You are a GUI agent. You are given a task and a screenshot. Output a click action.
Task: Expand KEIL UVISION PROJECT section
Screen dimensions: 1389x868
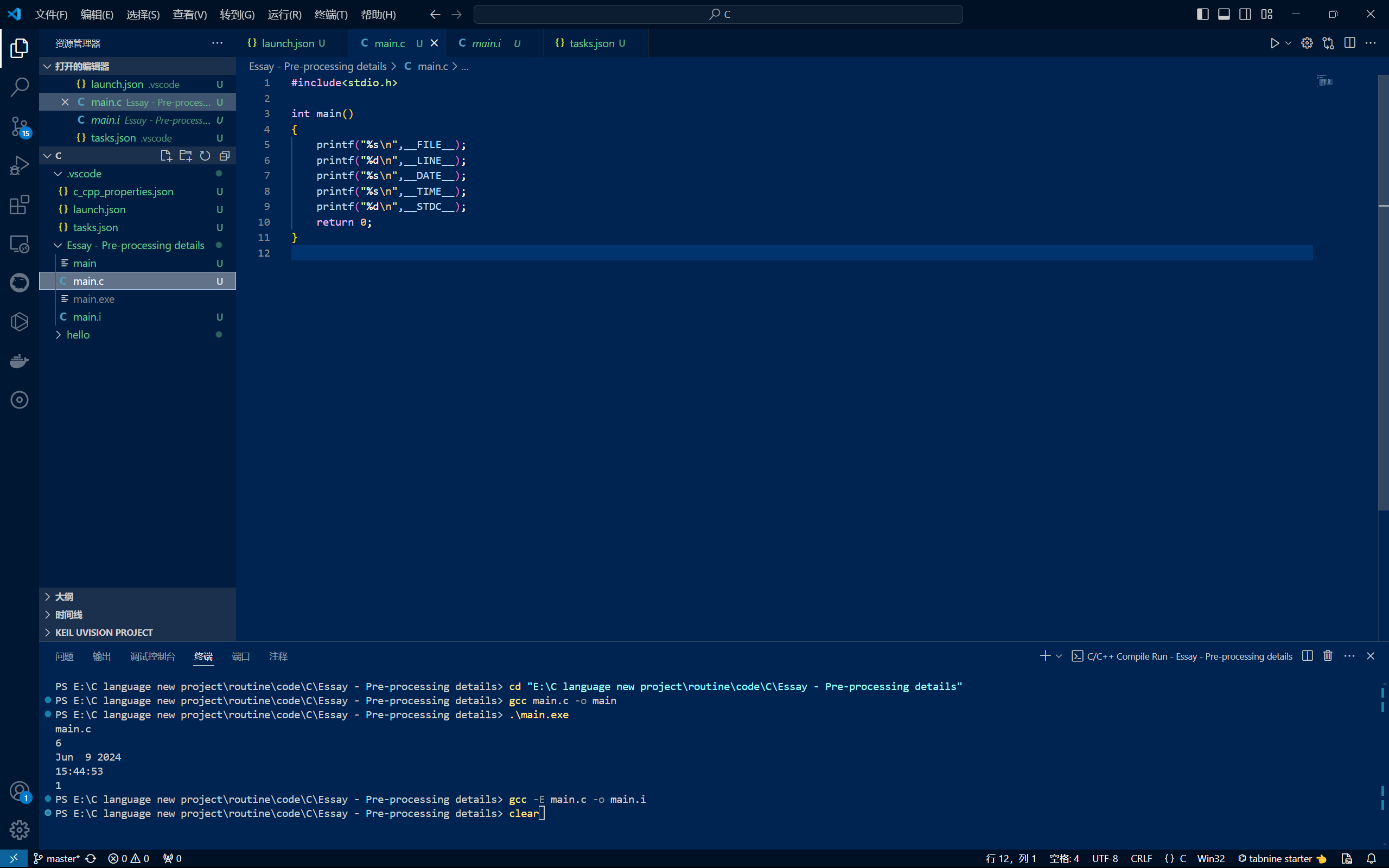(137, 632)
